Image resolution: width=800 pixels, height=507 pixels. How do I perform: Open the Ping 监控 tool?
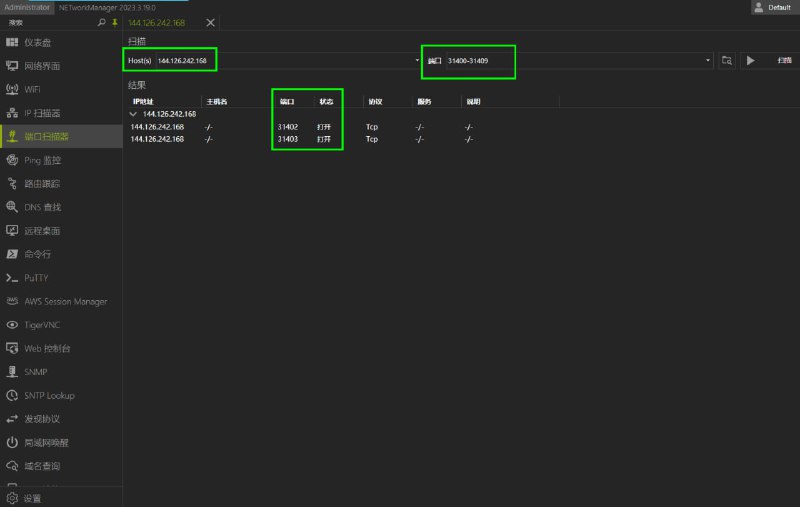pyautogui.click(x=42, y=160)
